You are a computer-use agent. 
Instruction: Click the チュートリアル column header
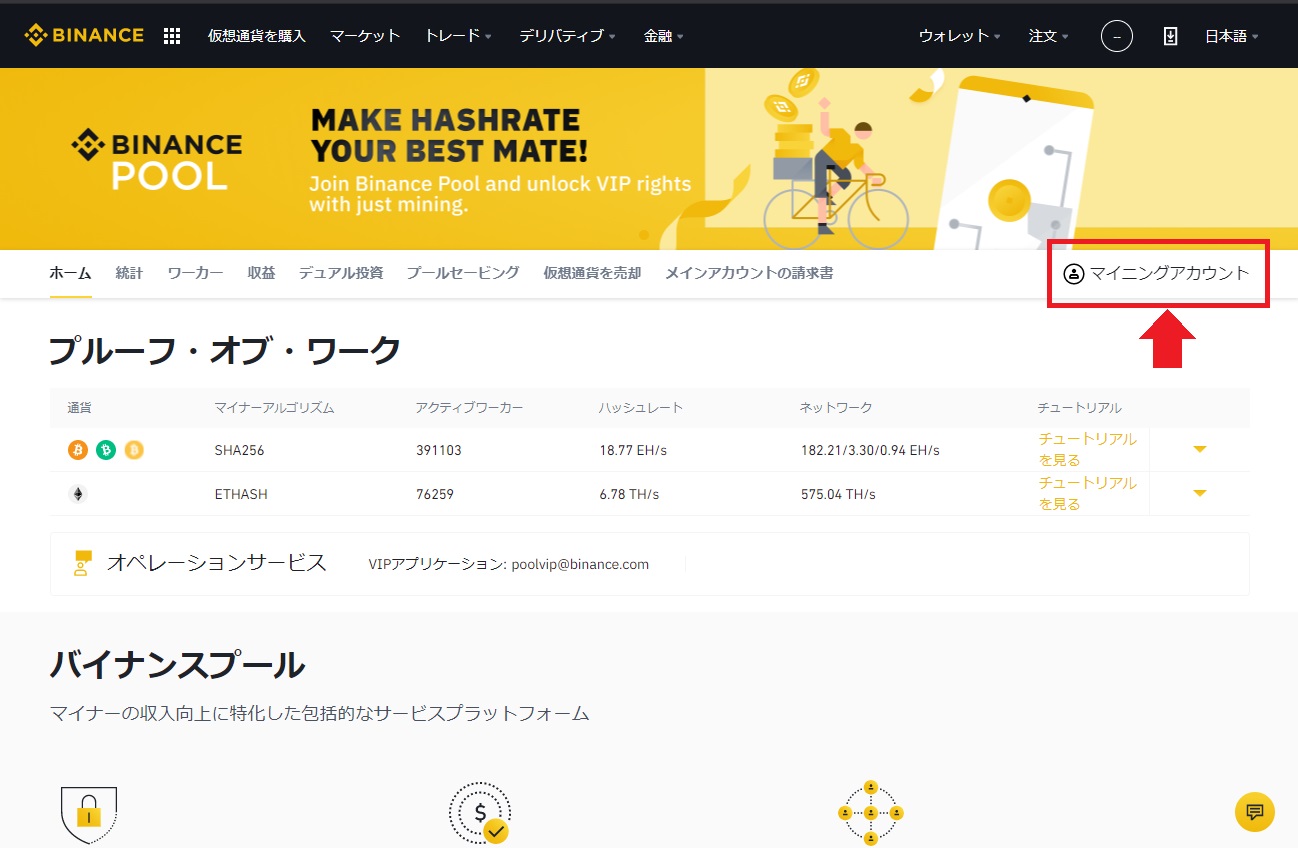coord(1080,408)
